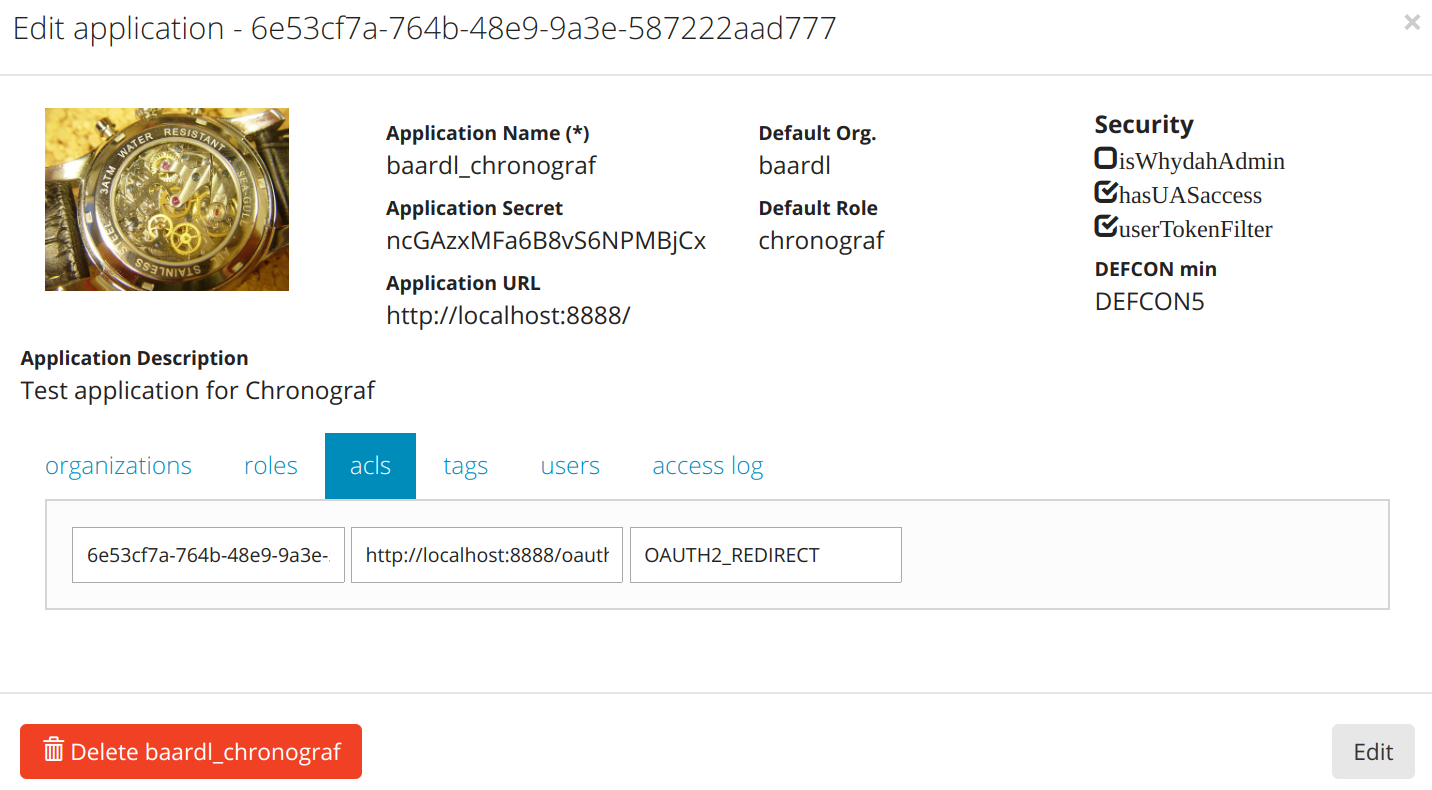Uncheck the hasUASaccess checkbox

tap(1105, 192)
